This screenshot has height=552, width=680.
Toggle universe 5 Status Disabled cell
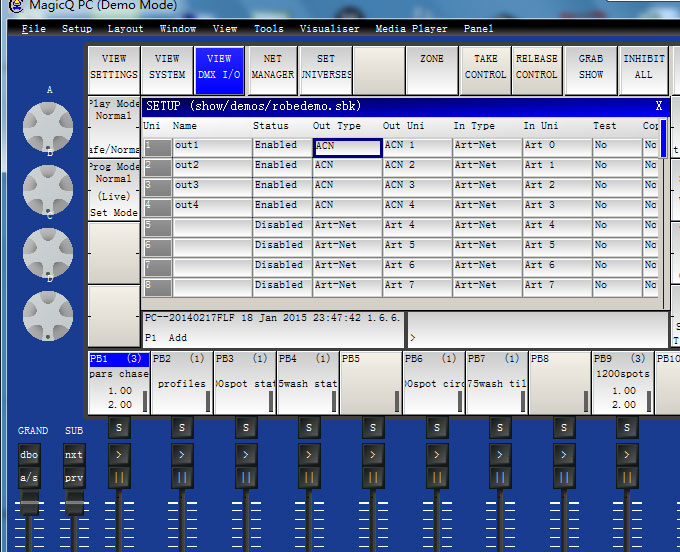tap(282, 227)
